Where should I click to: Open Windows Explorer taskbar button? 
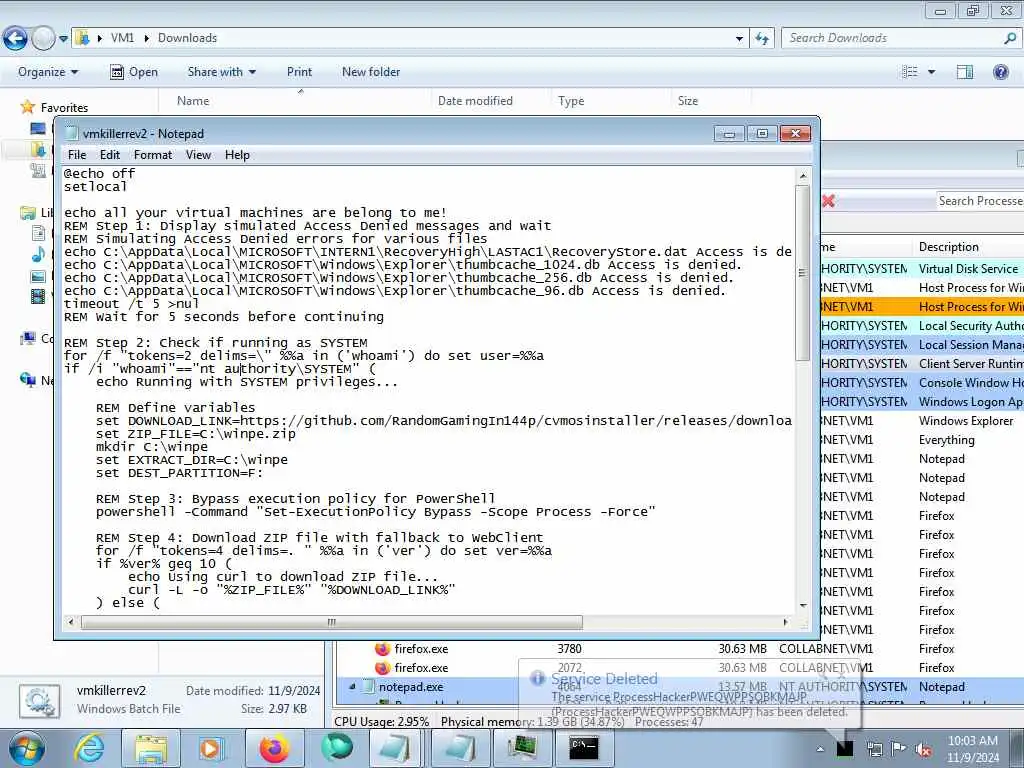point(152,748)
